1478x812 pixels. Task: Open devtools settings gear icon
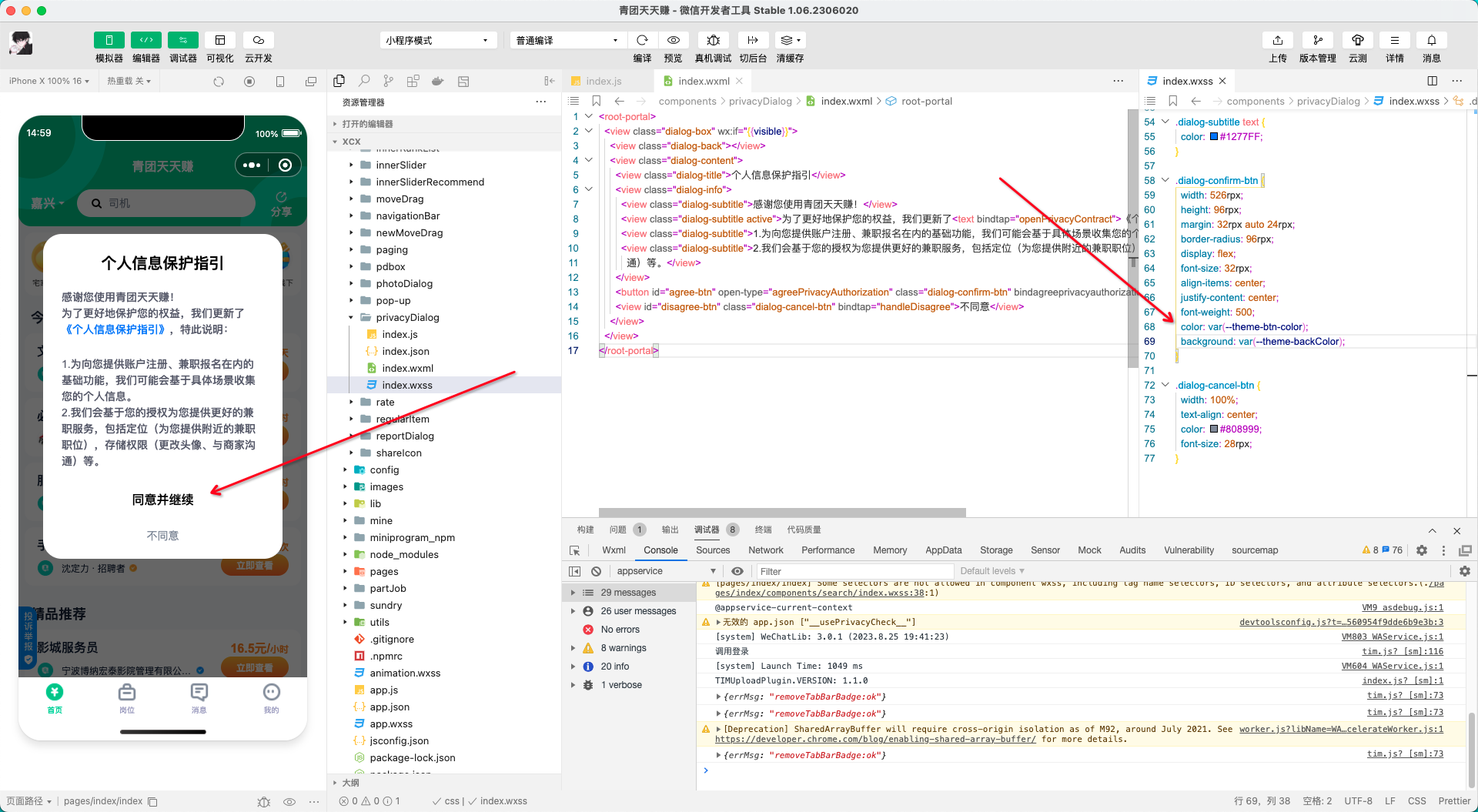[1422, 550]
